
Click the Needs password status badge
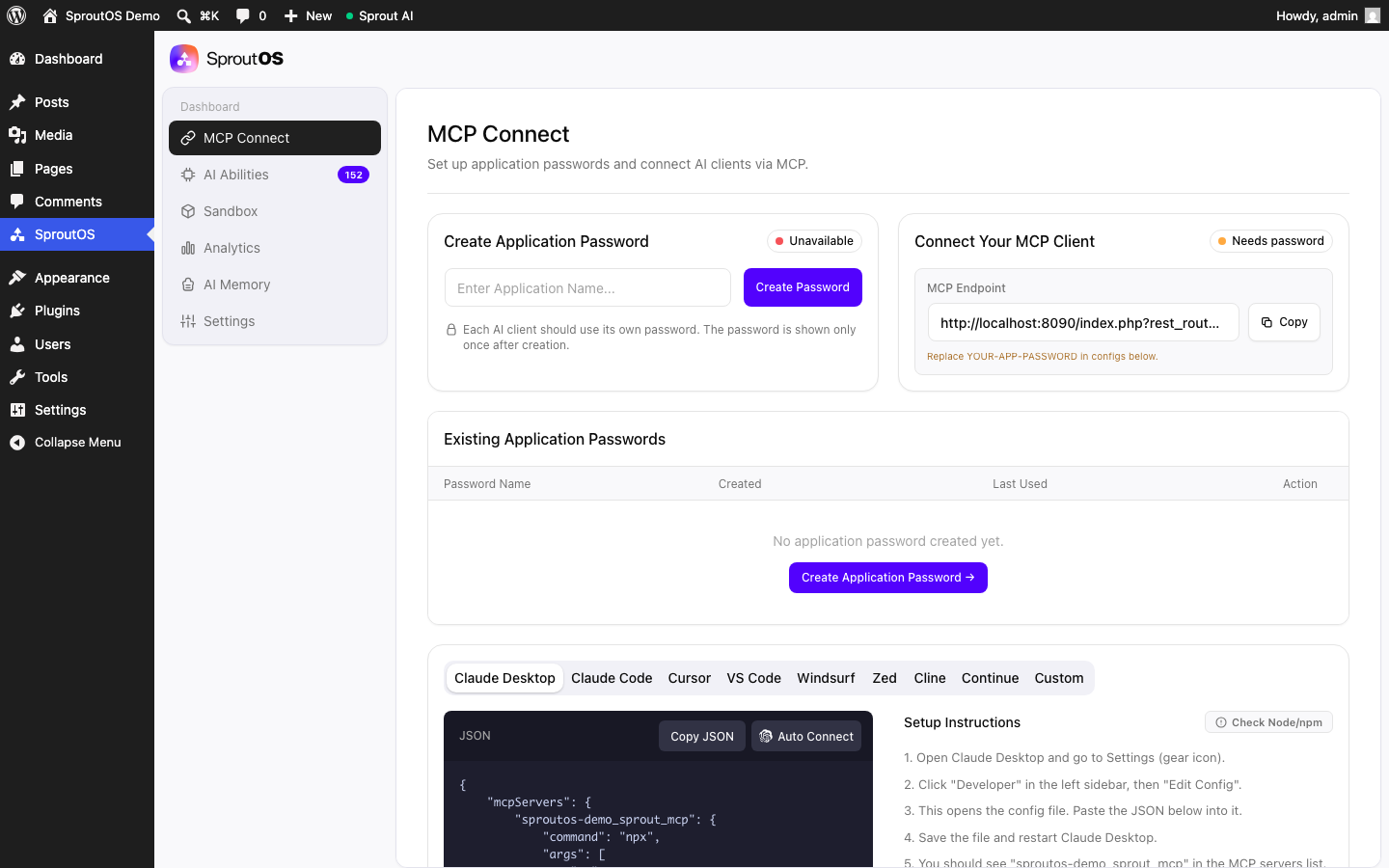pos(1271,241)
